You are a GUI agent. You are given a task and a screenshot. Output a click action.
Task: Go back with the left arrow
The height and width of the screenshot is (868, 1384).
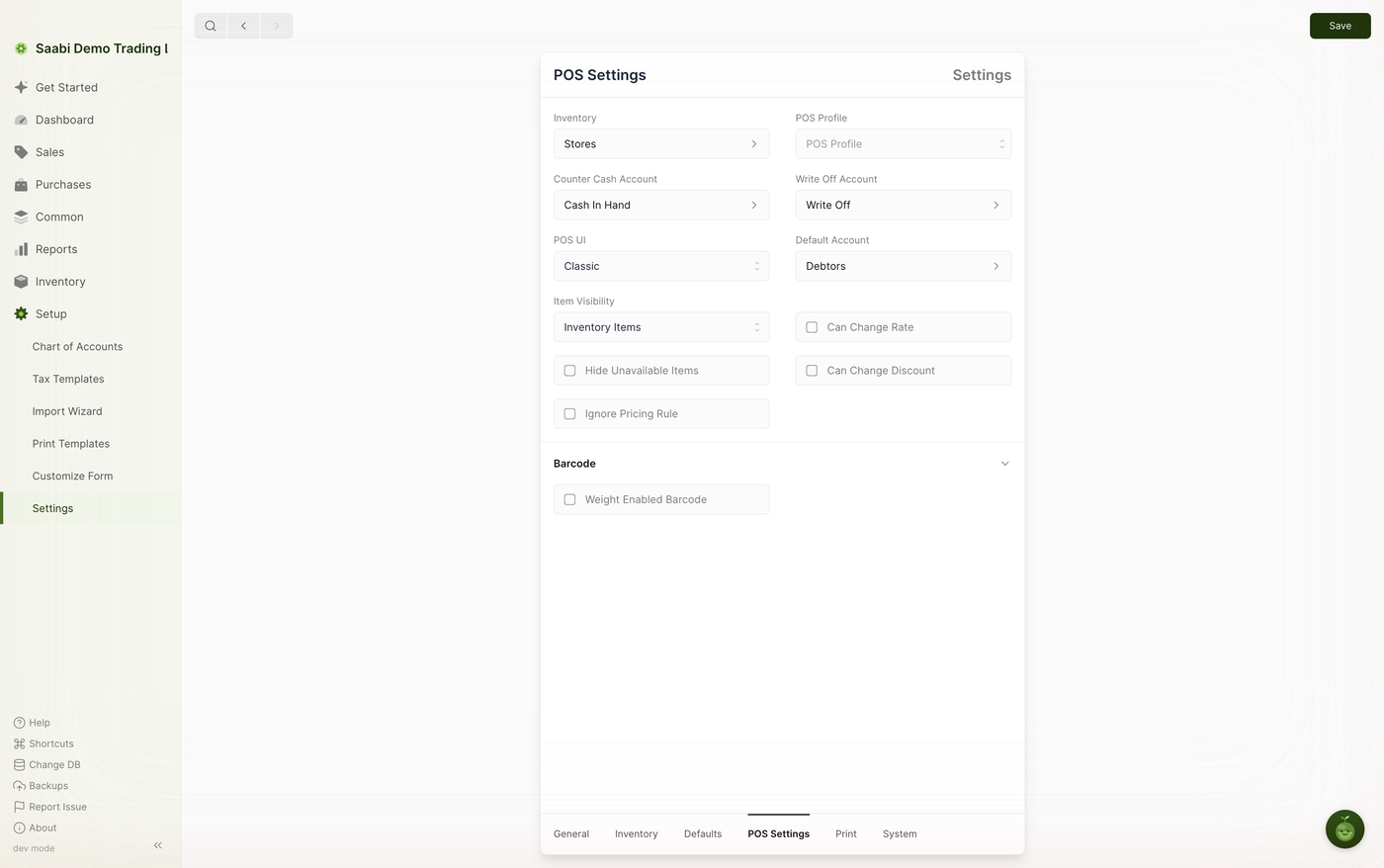coord(243,26)
